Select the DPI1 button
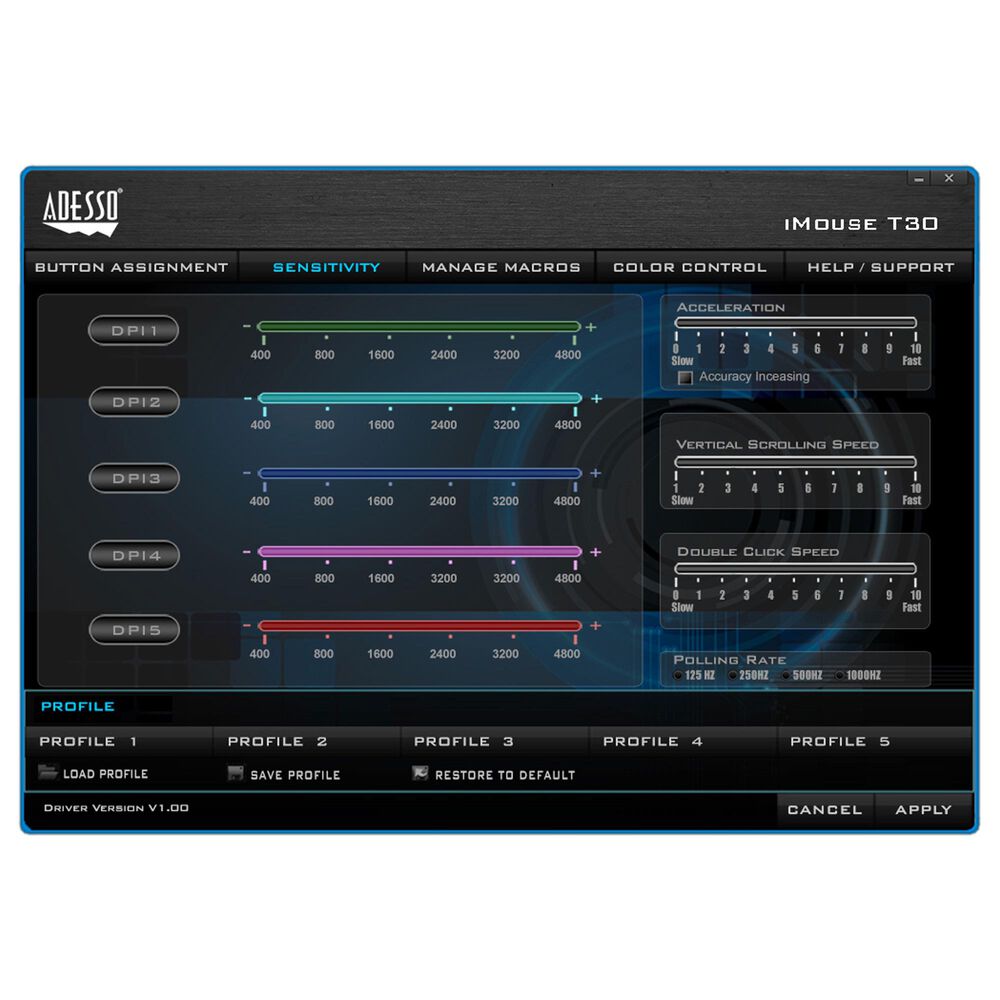Viewport: 1000px width, 1000px height. pos(133,330)
